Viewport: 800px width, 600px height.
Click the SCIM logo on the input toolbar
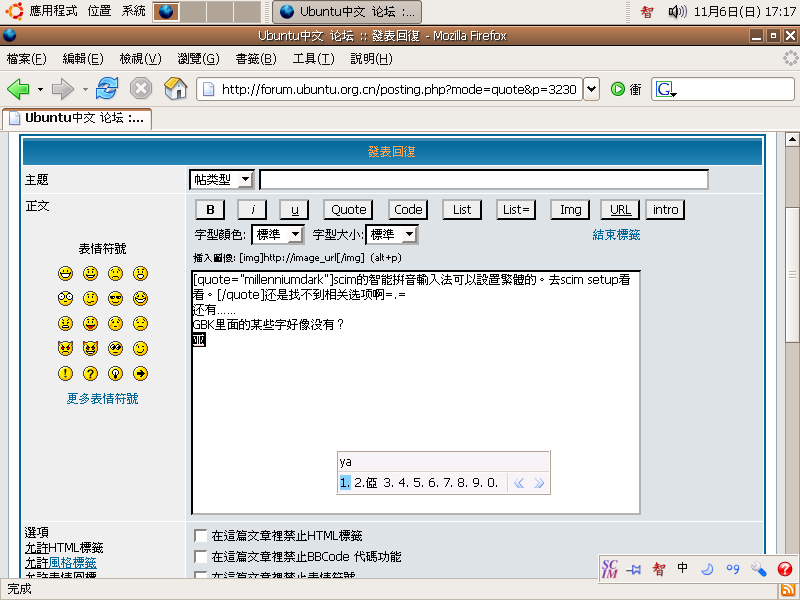(610, 568)
